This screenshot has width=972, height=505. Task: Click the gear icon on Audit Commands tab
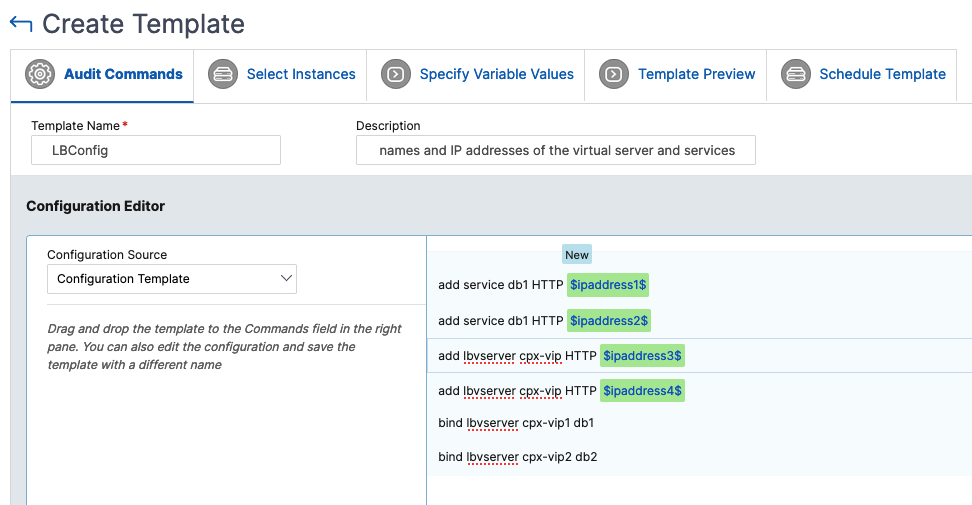40,74
